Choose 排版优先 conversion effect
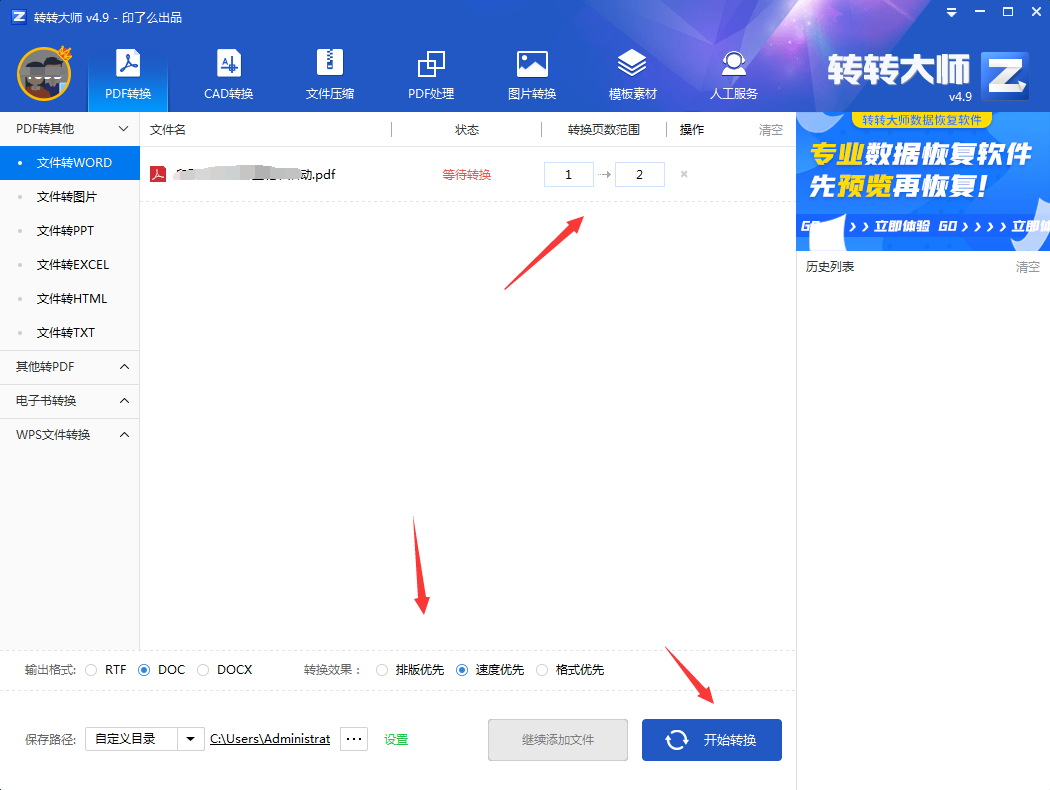Image resolution: width=1050 pixels, height=790 pixels. point(382,669)
